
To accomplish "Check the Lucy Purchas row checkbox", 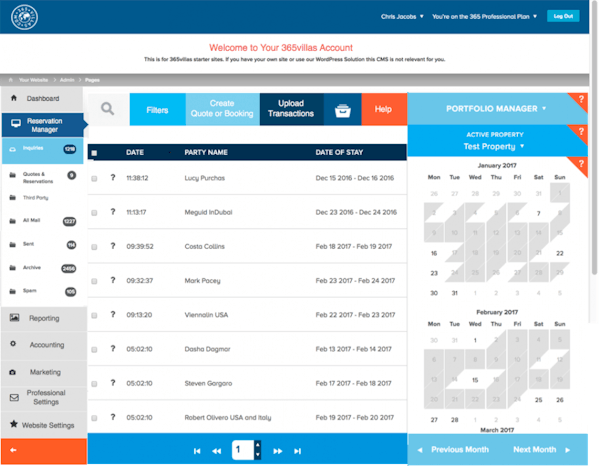I will click(x=94, y=179).
